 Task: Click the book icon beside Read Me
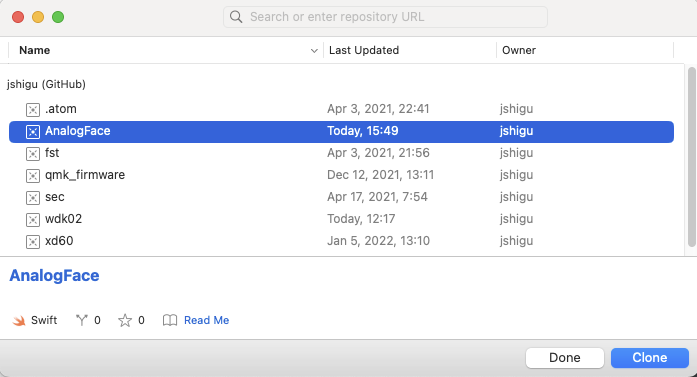coord(170,320)
